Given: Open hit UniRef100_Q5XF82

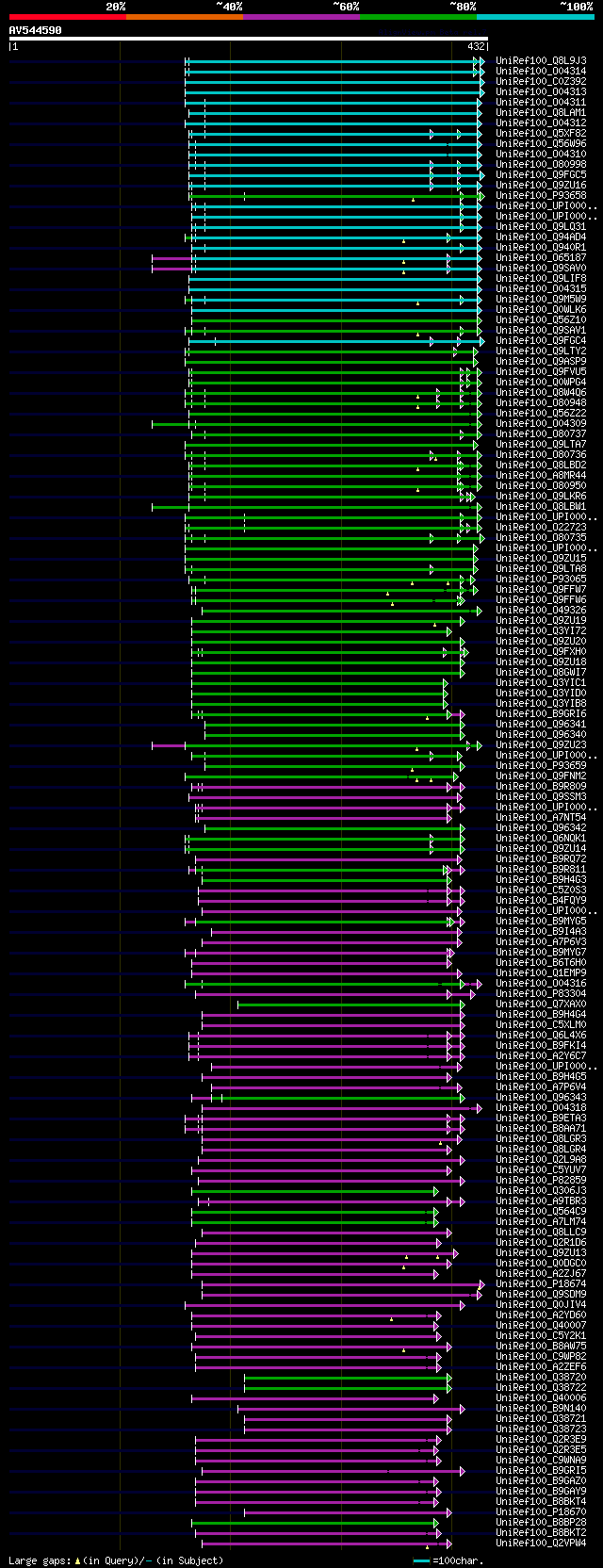Looking at the screenshot, I should [x=541, y=133].
